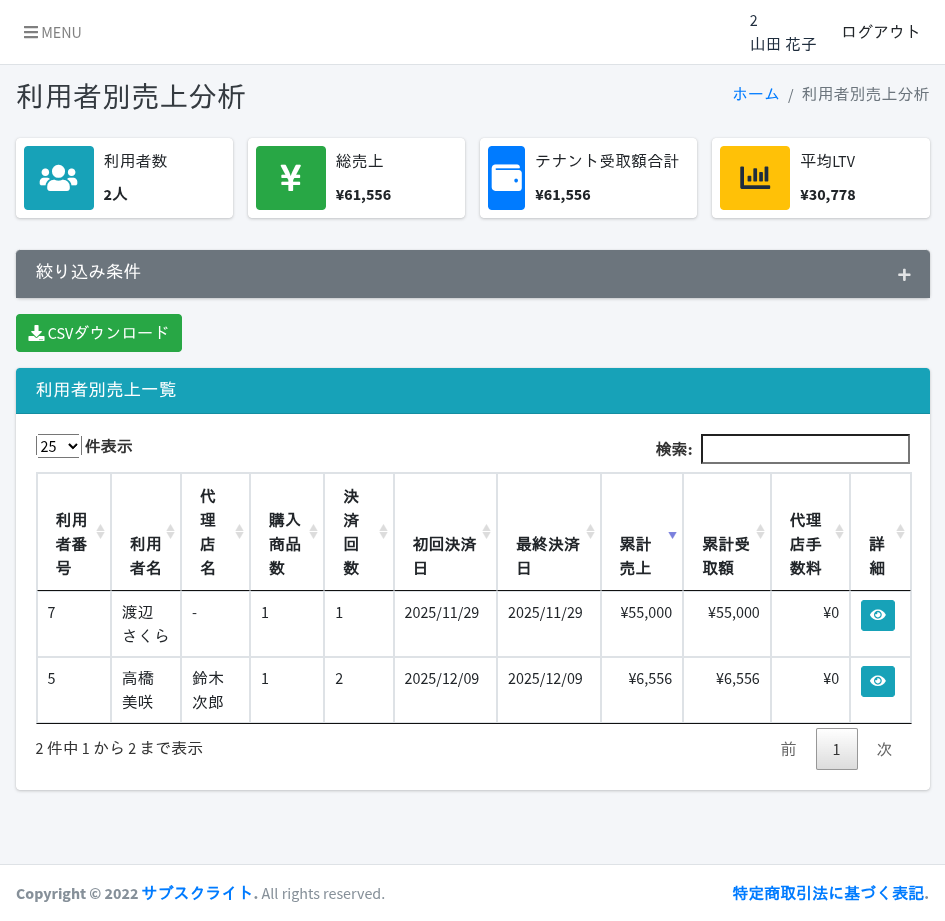Screen dimensions: 945x921
Task: Open detail eye icon for 高橋 美咲
Action: click(x=877, y=681)
